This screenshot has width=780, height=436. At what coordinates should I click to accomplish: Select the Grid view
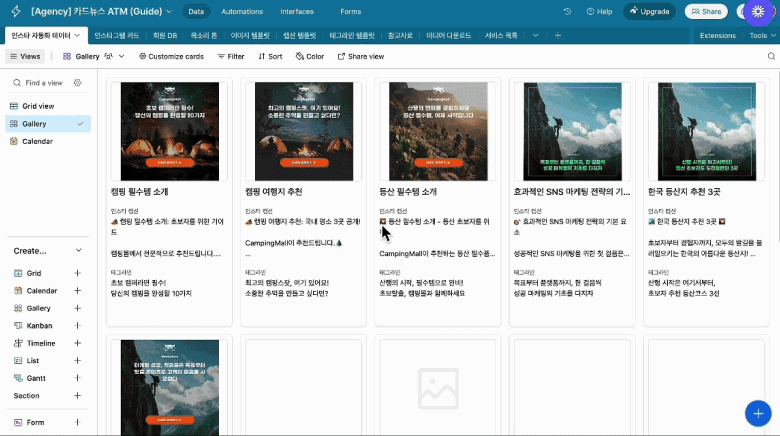[x=38, y=106]
